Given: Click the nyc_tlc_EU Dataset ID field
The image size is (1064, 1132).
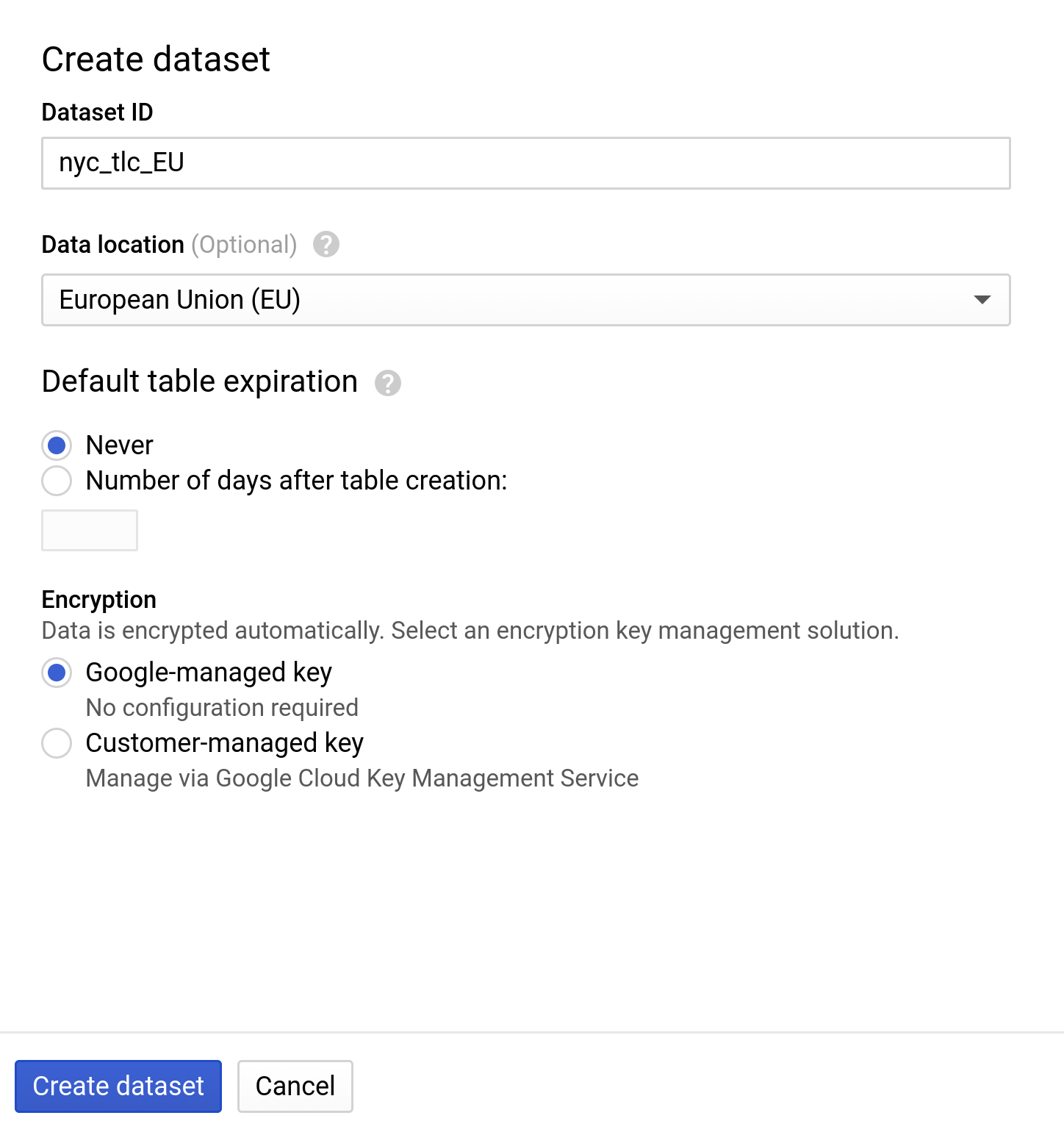Looking at the screenshot, I should (525, 163).
